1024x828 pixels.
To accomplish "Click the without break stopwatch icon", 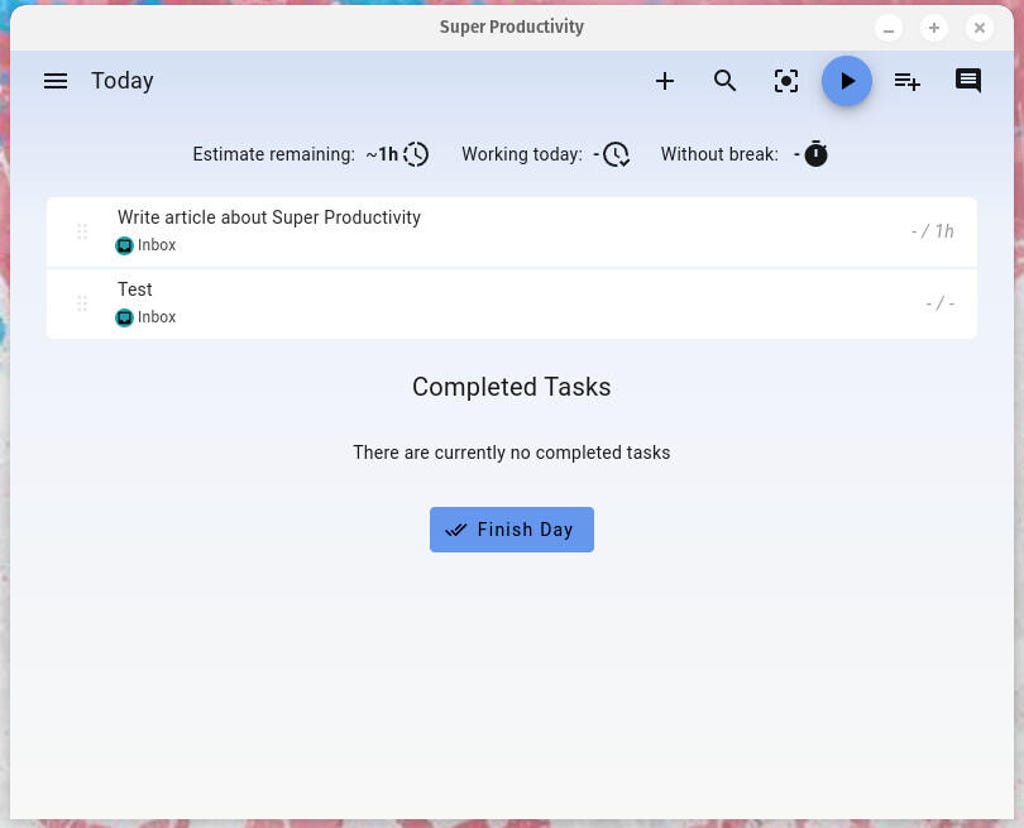I will pos(816,153).
